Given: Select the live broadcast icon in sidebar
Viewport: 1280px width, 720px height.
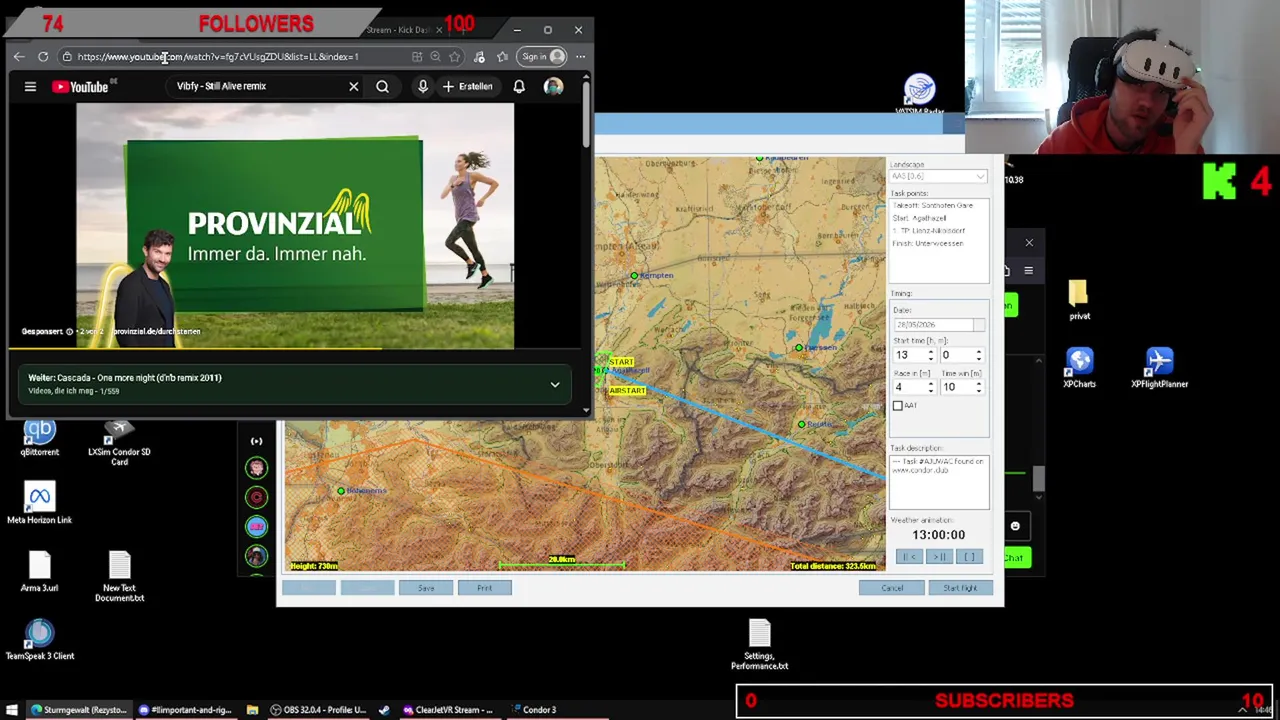Looking at the screenshot, I should tap(256, 441).
